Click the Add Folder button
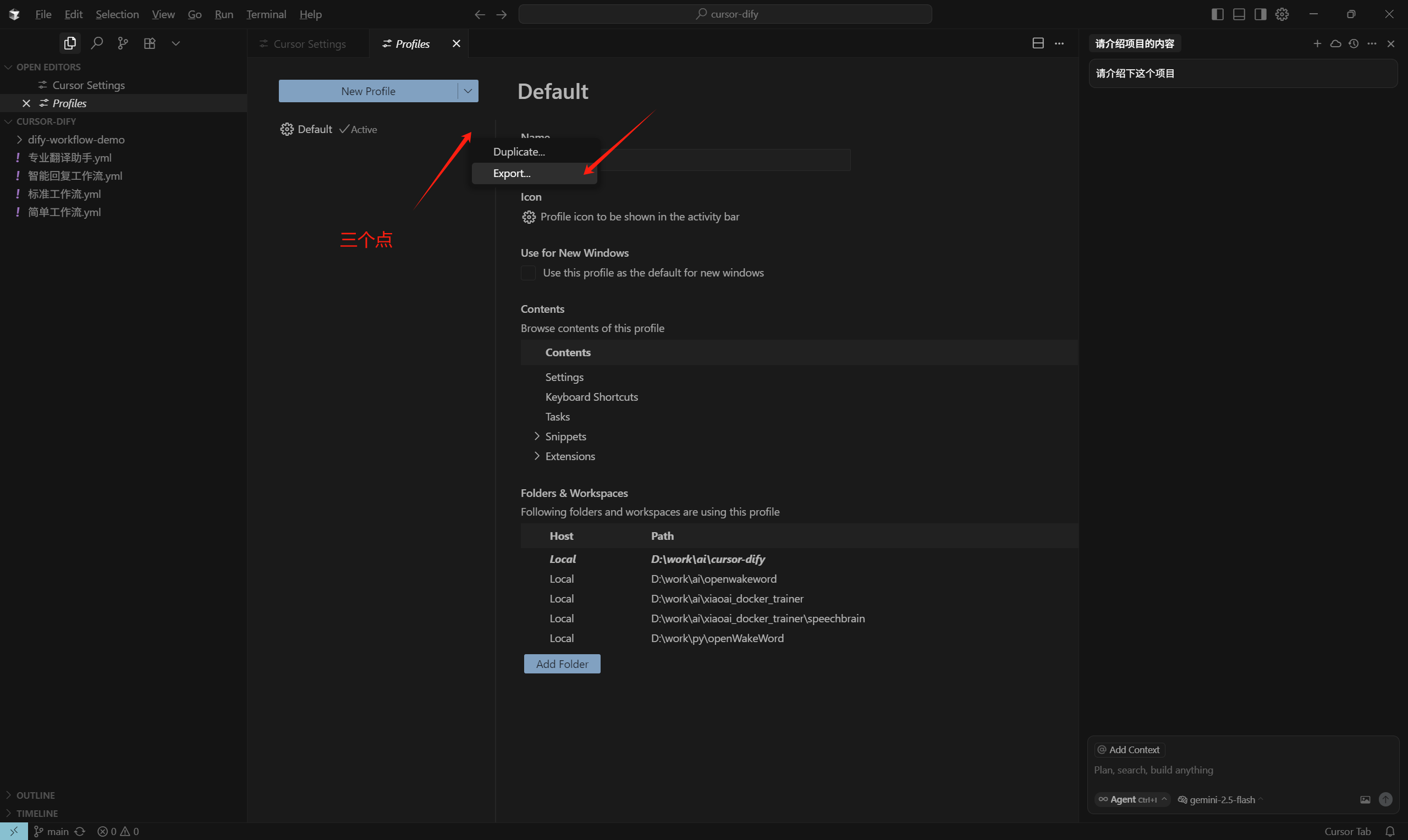The width and height of the screenshot is (1408, 840). (x=562, y=664)
